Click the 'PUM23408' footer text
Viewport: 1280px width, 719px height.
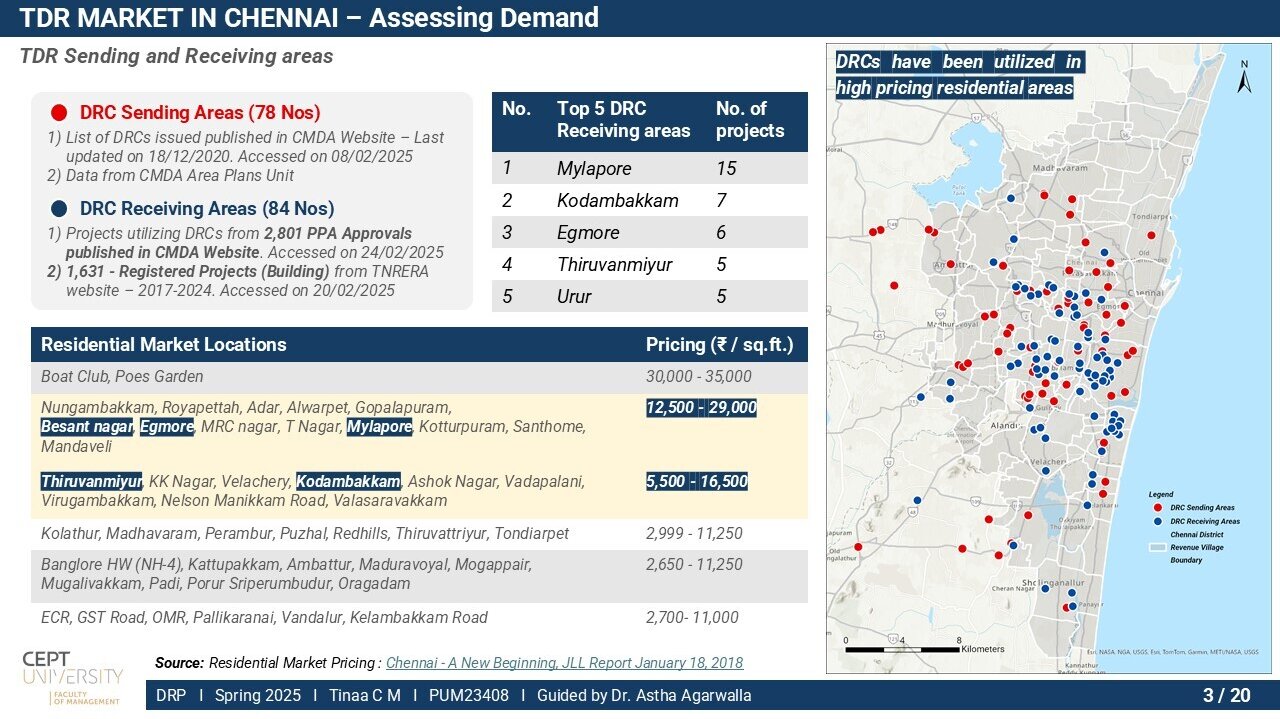pos(468,695)
